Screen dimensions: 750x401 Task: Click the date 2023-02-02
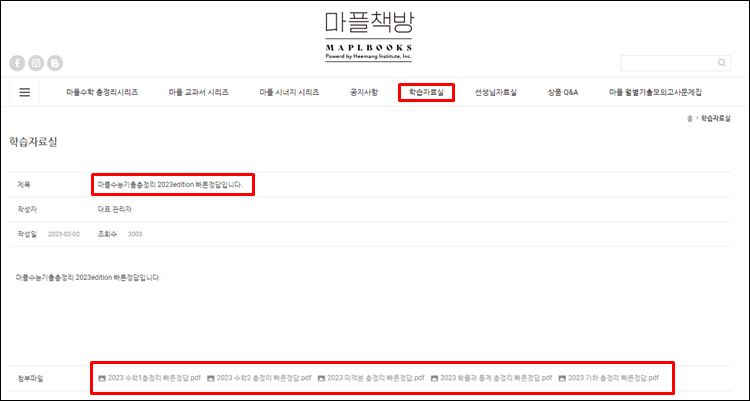point(64,234)
